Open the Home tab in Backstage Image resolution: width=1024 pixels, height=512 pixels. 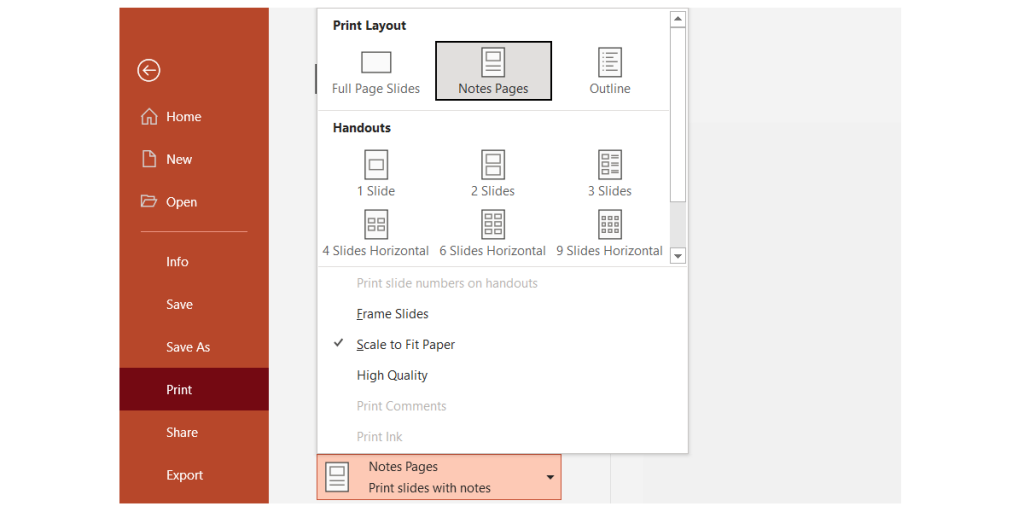(x=183, y=117)
